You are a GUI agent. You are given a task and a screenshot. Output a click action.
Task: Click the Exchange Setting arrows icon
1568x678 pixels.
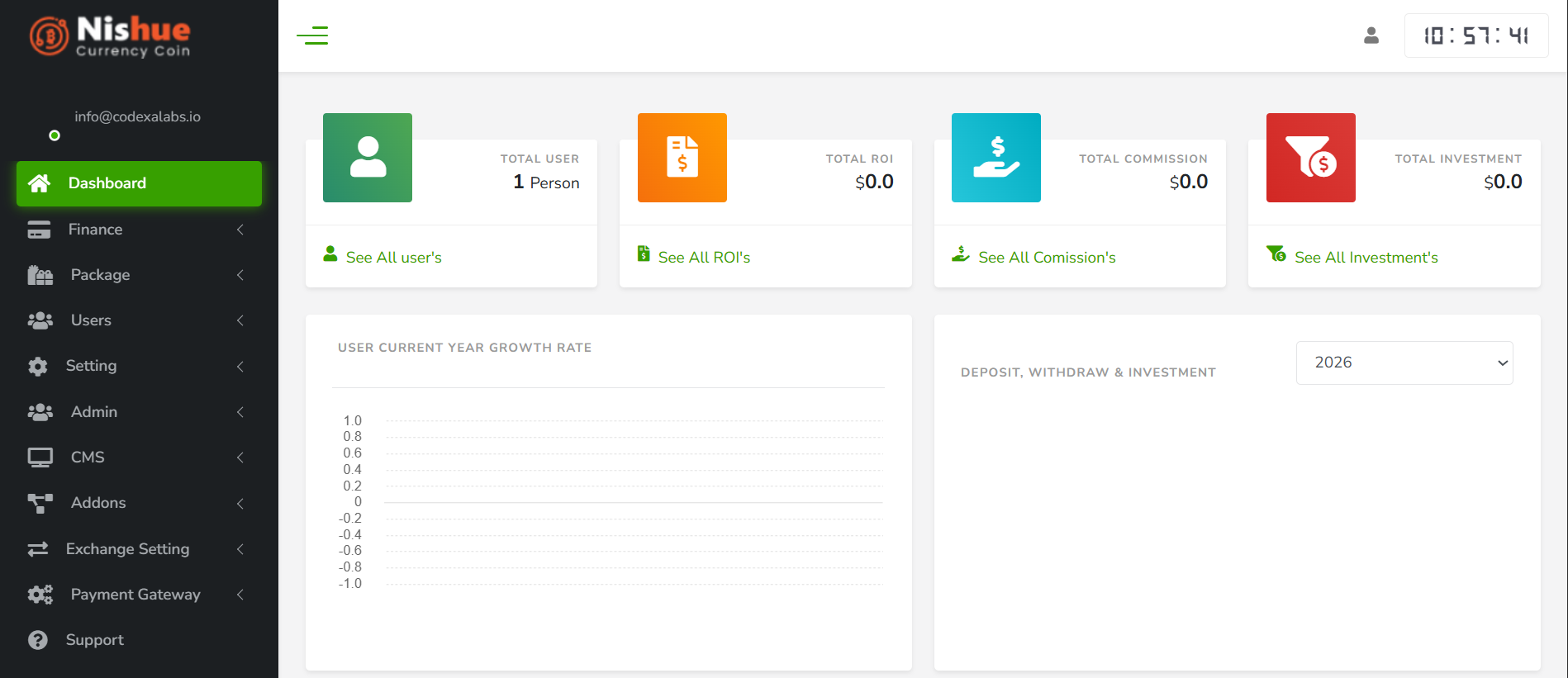[x=38, y=549]
